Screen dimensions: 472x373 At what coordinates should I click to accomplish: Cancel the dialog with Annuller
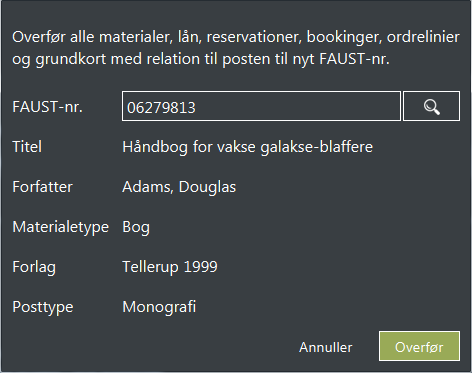pyautogui.click(x=325, y=347)
